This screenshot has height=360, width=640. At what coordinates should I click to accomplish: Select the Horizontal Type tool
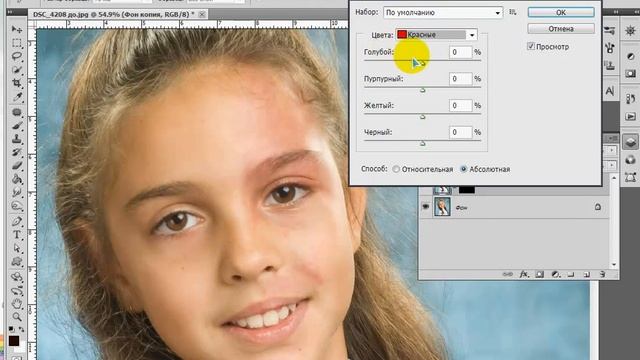pos(17,235)
